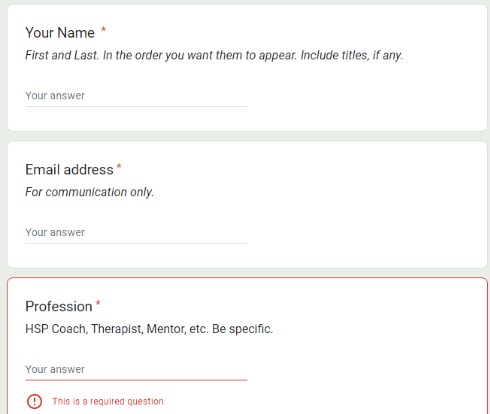Screen dimensions: 490x414
Task: Click 'Include titles, if any.' text
Action: point(352,55)
